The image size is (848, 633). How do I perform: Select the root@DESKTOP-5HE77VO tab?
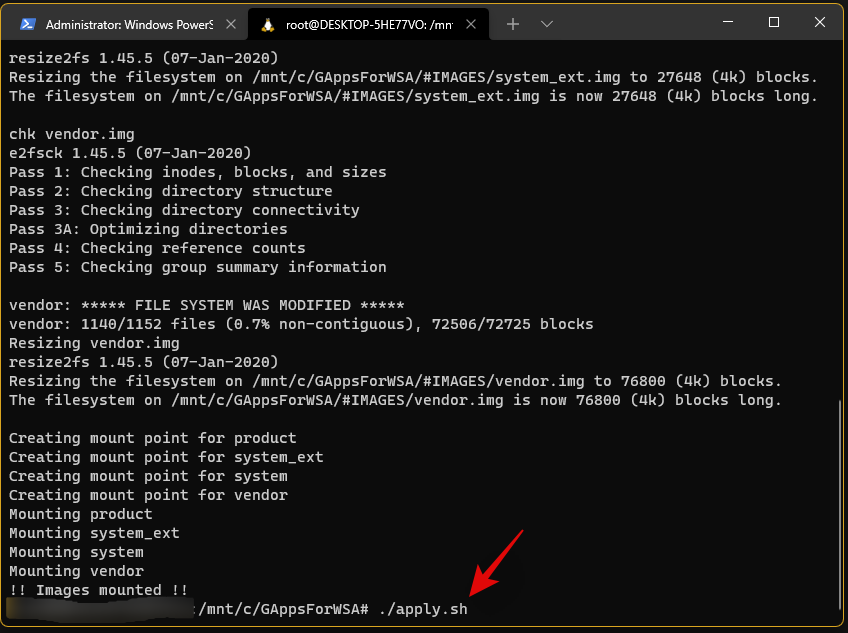(x=360, y=23)
